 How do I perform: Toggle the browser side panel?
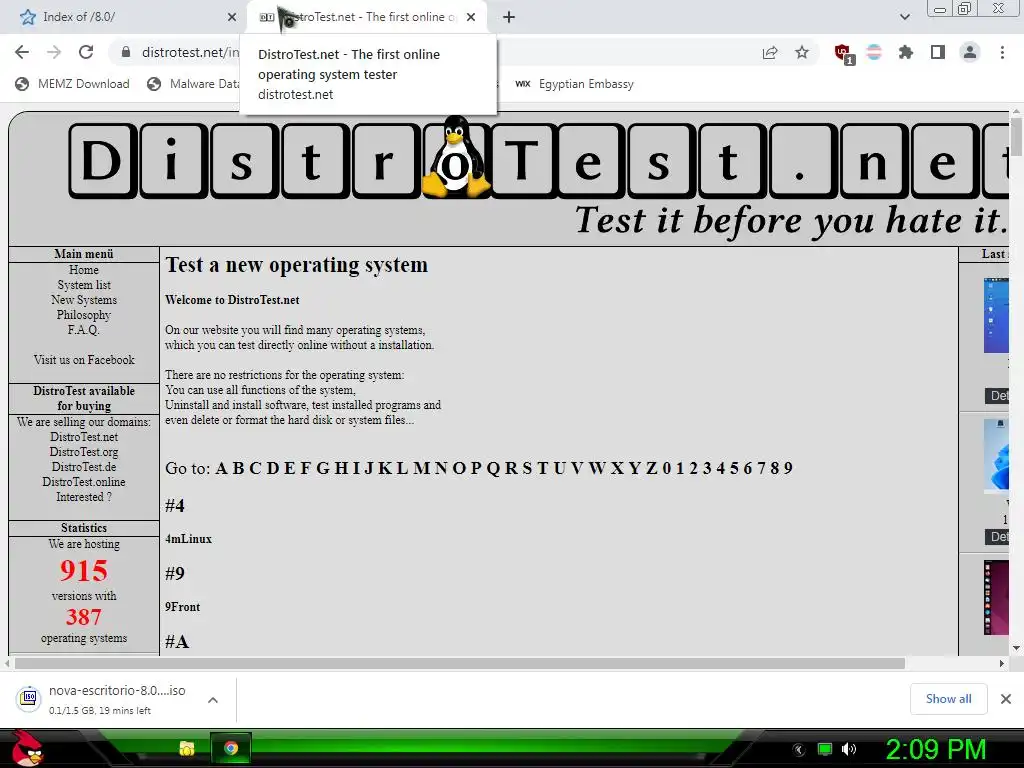pos(938,52)
